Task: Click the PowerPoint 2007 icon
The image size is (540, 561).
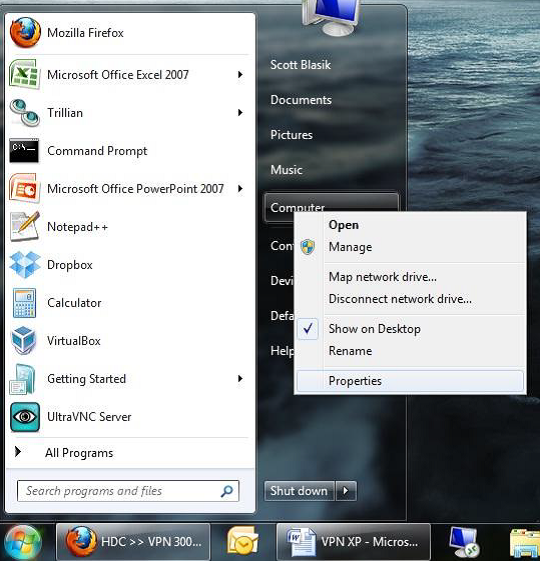Action: click(24, 188)
